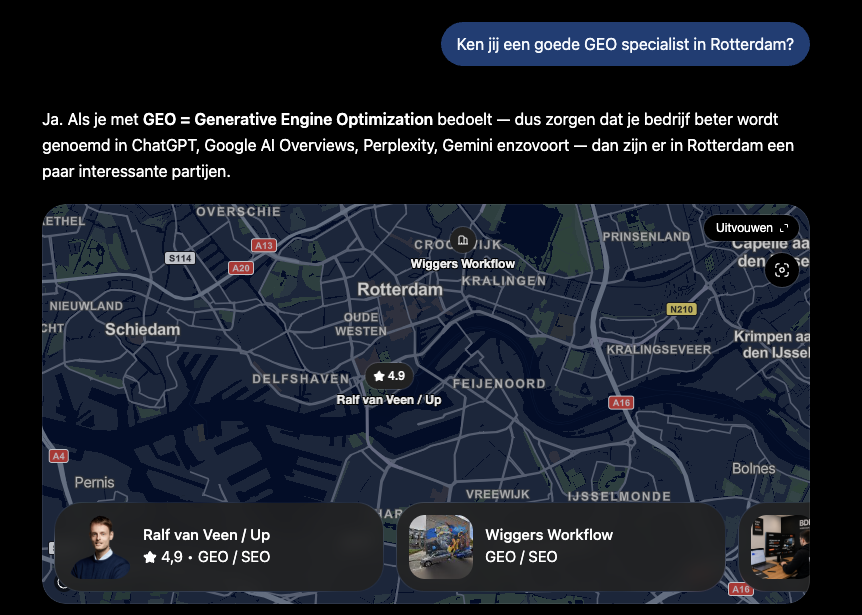Click the DELFSHAVEN district label

coord(301,379)
